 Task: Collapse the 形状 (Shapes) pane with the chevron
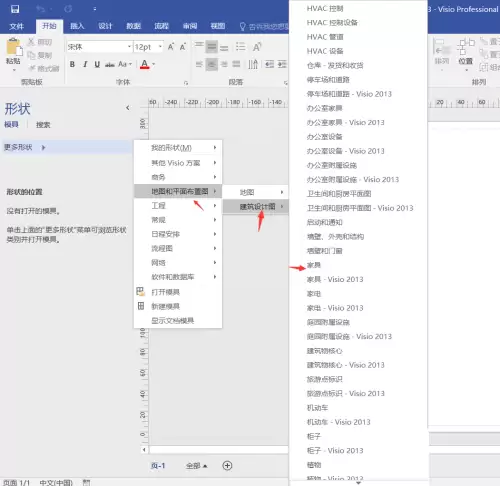[x=128, y=108]
